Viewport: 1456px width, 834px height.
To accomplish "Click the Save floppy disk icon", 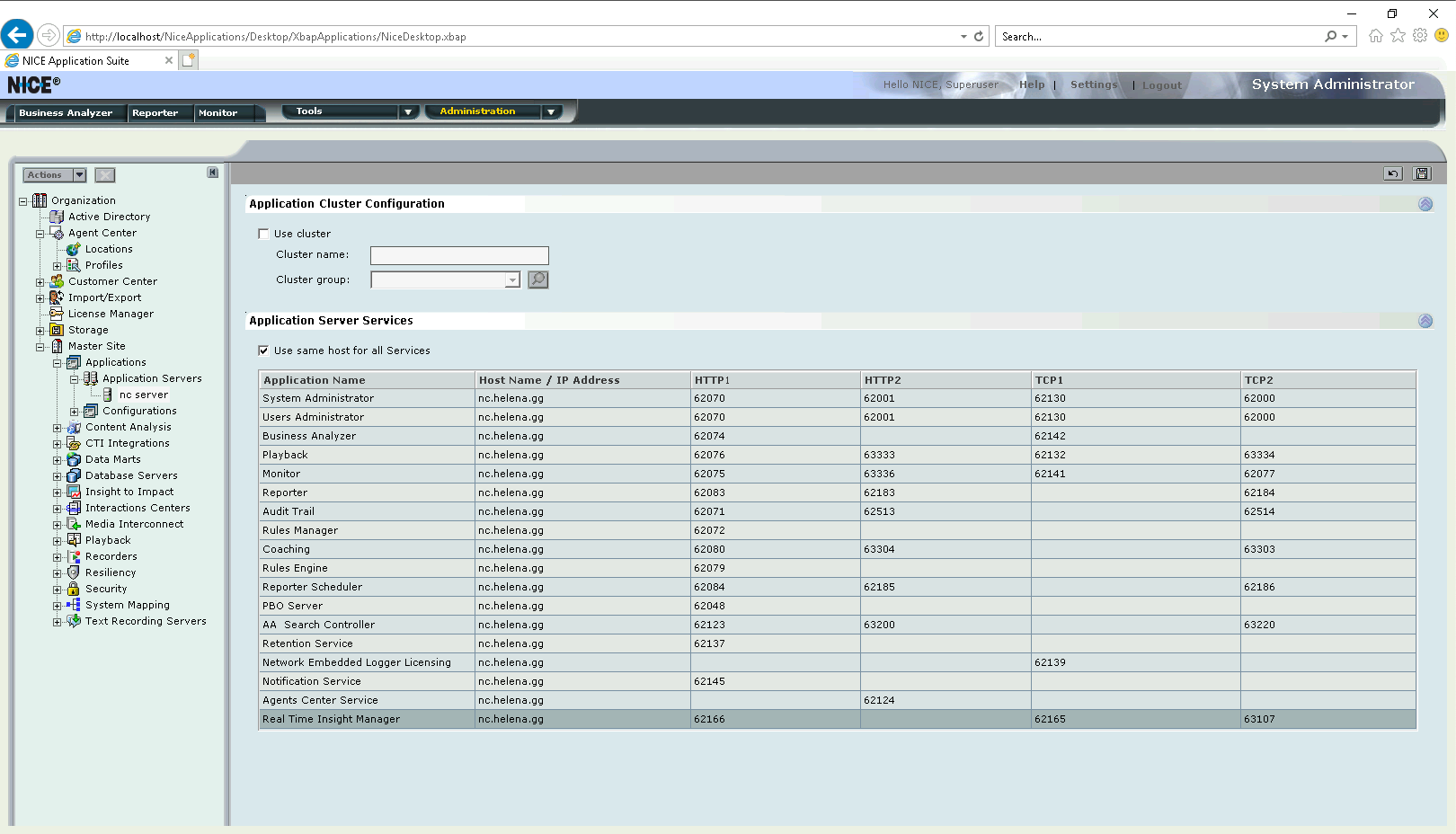I will point(1422,173).
